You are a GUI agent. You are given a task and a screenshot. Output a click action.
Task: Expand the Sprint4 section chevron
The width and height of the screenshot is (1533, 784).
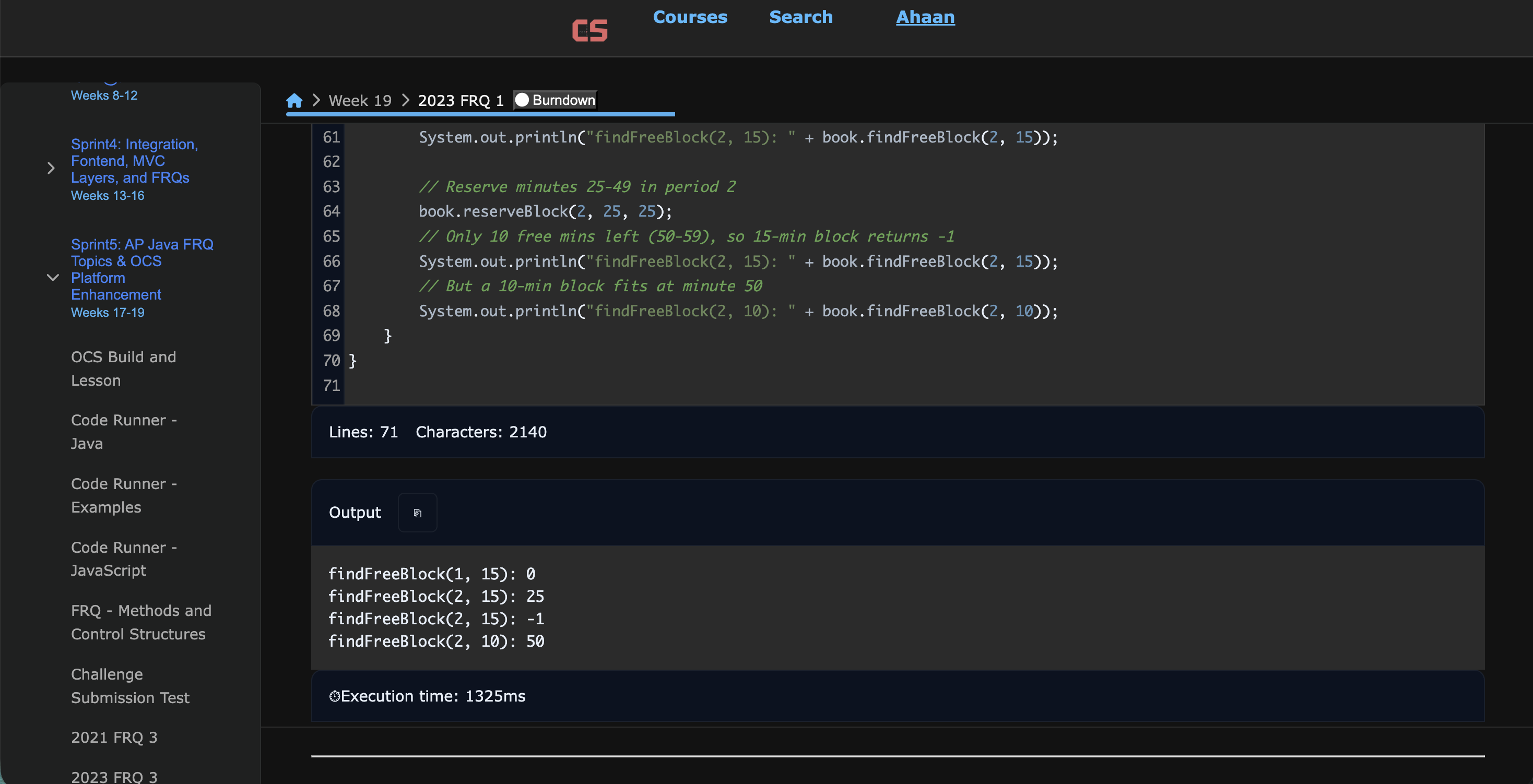point(51,169)
